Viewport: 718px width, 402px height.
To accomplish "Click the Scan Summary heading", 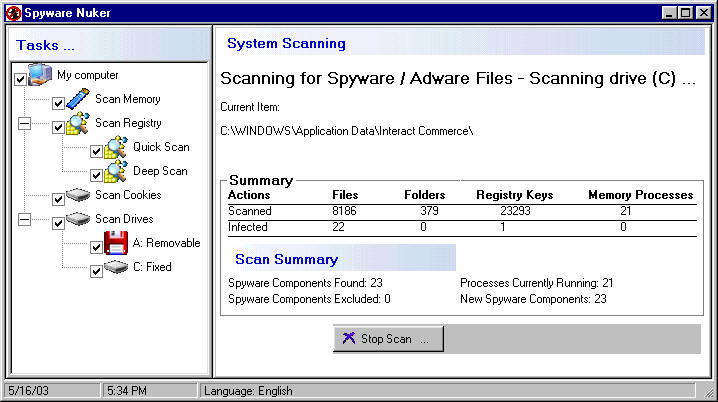I will tap(287, 259).
